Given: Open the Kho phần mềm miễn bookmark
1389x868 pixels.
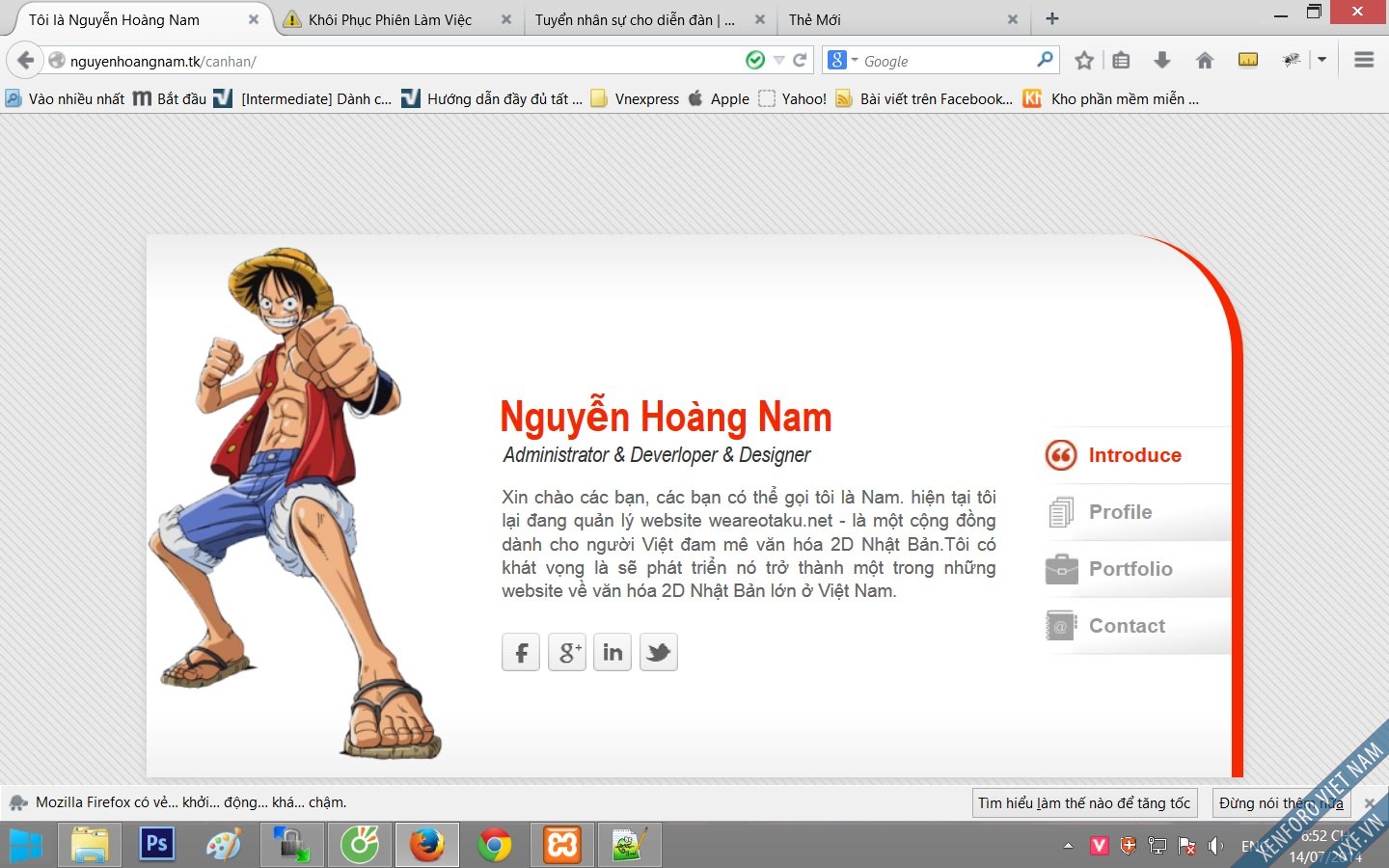Looking at the screenshot, I should tap(1111, 98).
